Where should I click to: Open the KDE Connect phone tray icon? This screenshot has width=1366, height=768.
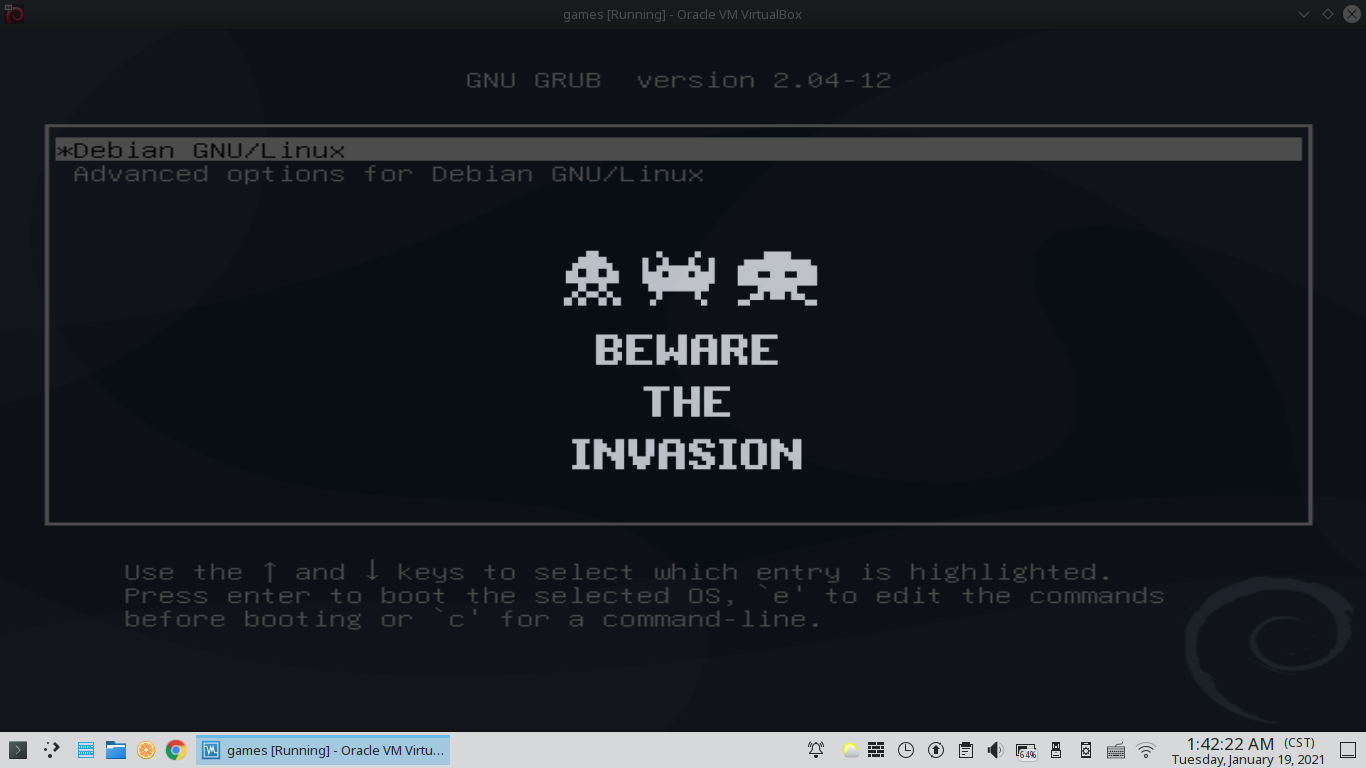1086,750
